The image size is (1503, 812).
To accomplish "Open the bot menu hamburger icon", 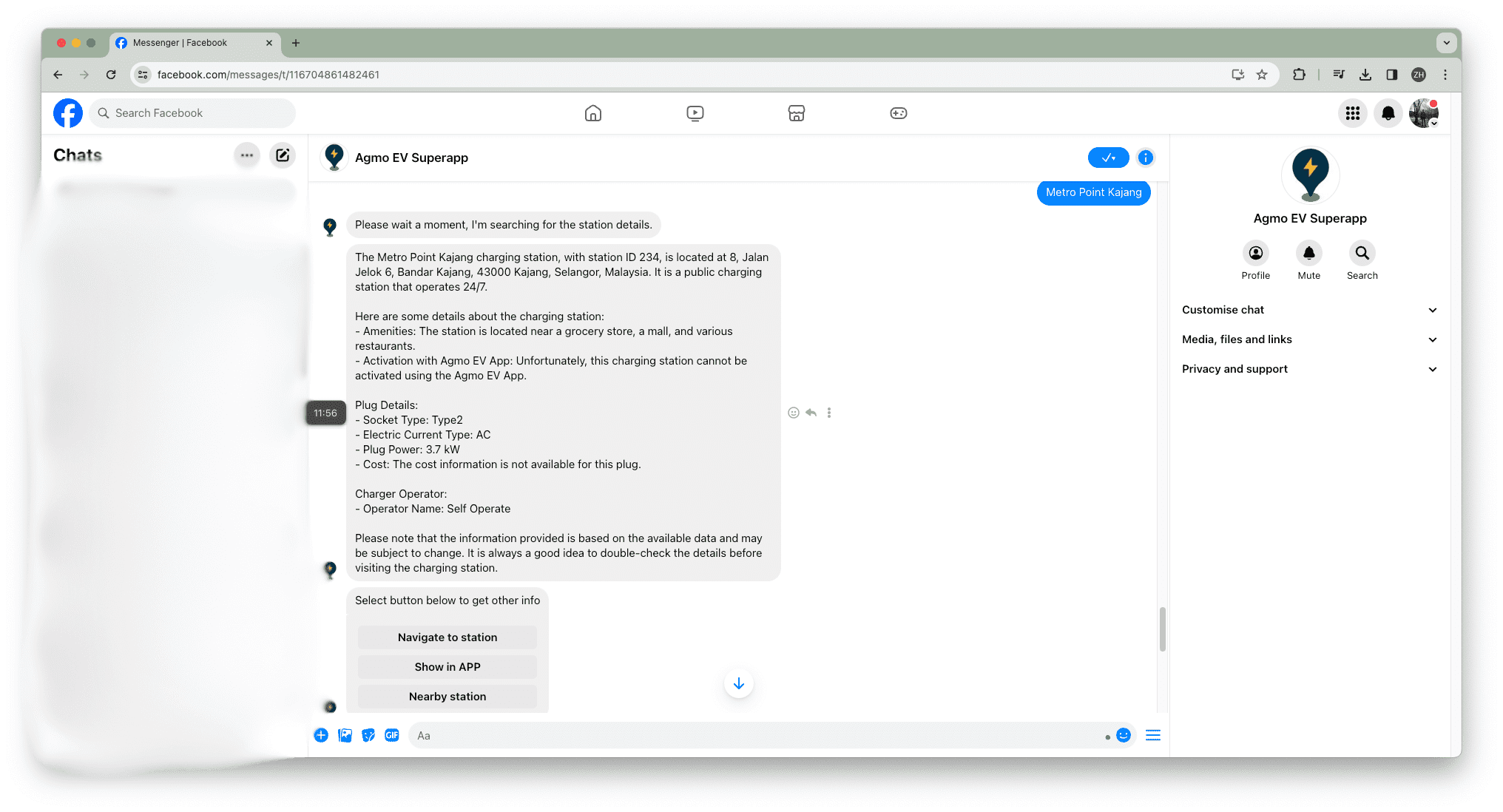I will click(1153, 735).
